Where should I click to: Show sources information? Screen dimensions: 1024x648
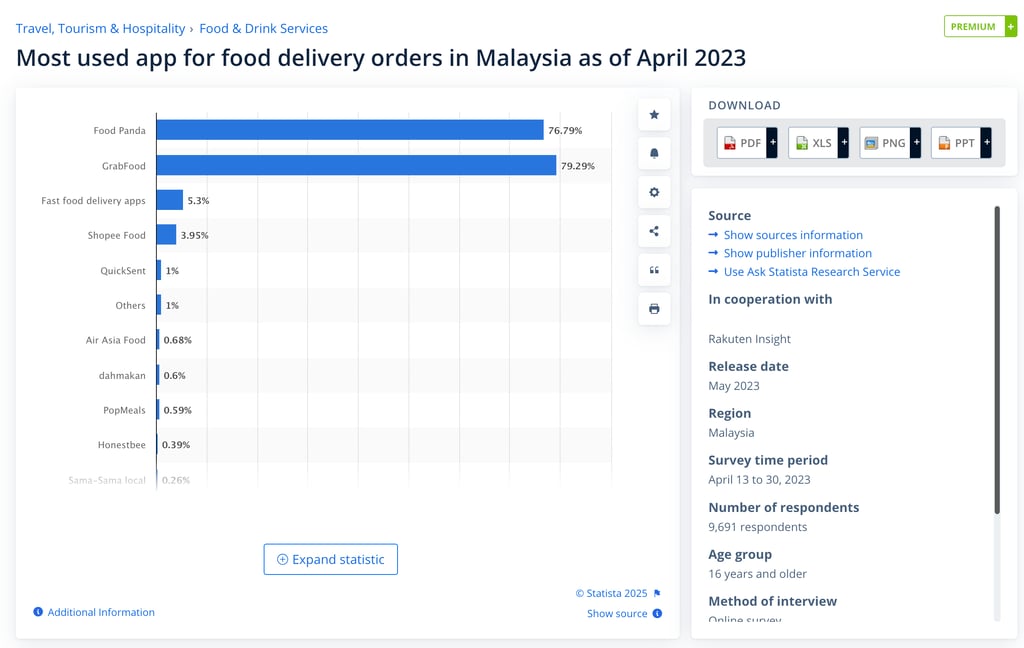793,234
